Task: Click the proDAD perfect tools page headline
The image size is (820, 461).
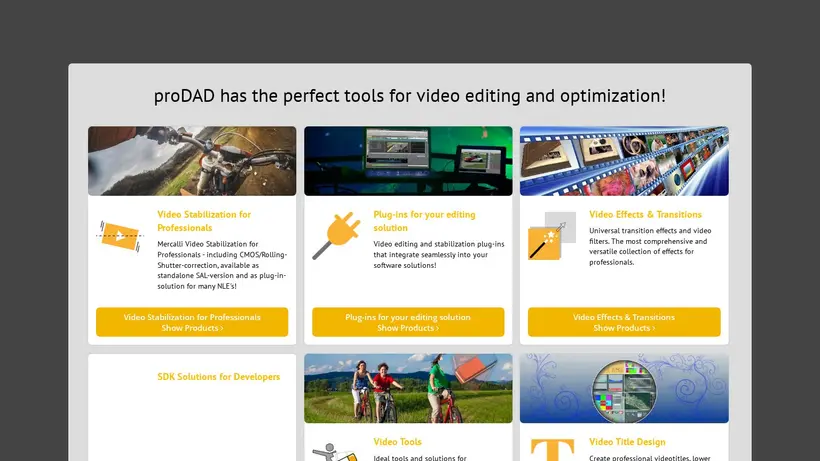Action: tap(409, 96)
